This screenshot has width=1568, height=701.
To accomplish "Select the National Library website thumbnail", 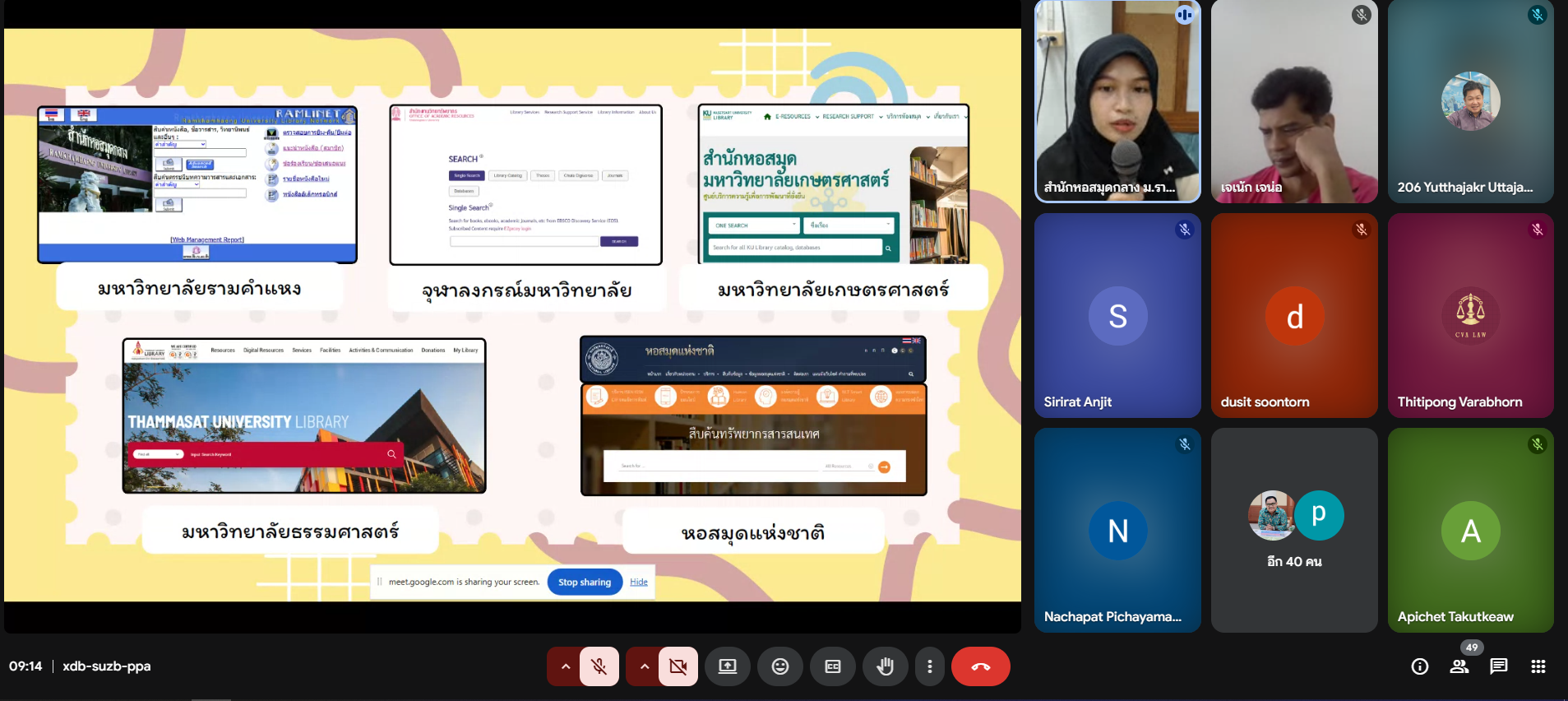I will click(x=754, y=415).
